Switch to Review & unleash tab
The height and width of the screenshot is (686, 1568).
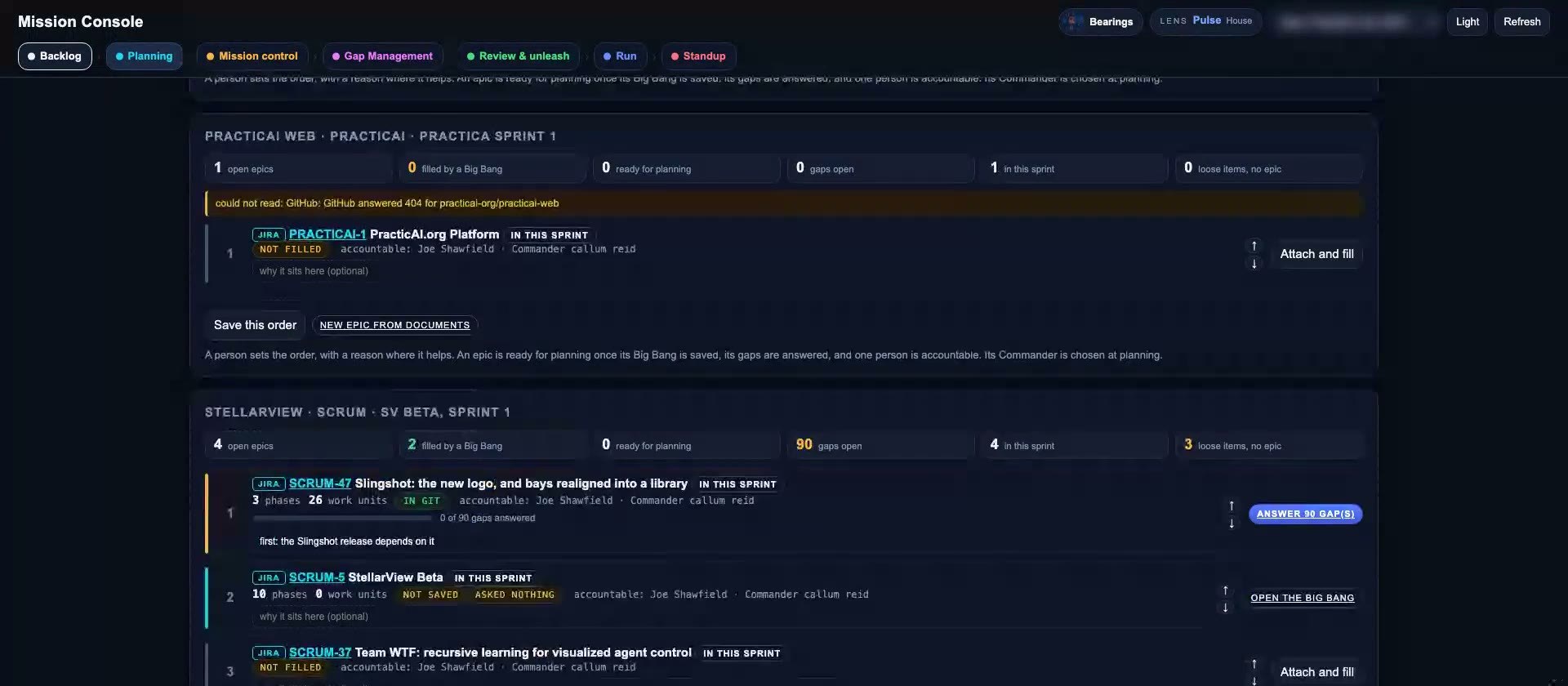518,56
